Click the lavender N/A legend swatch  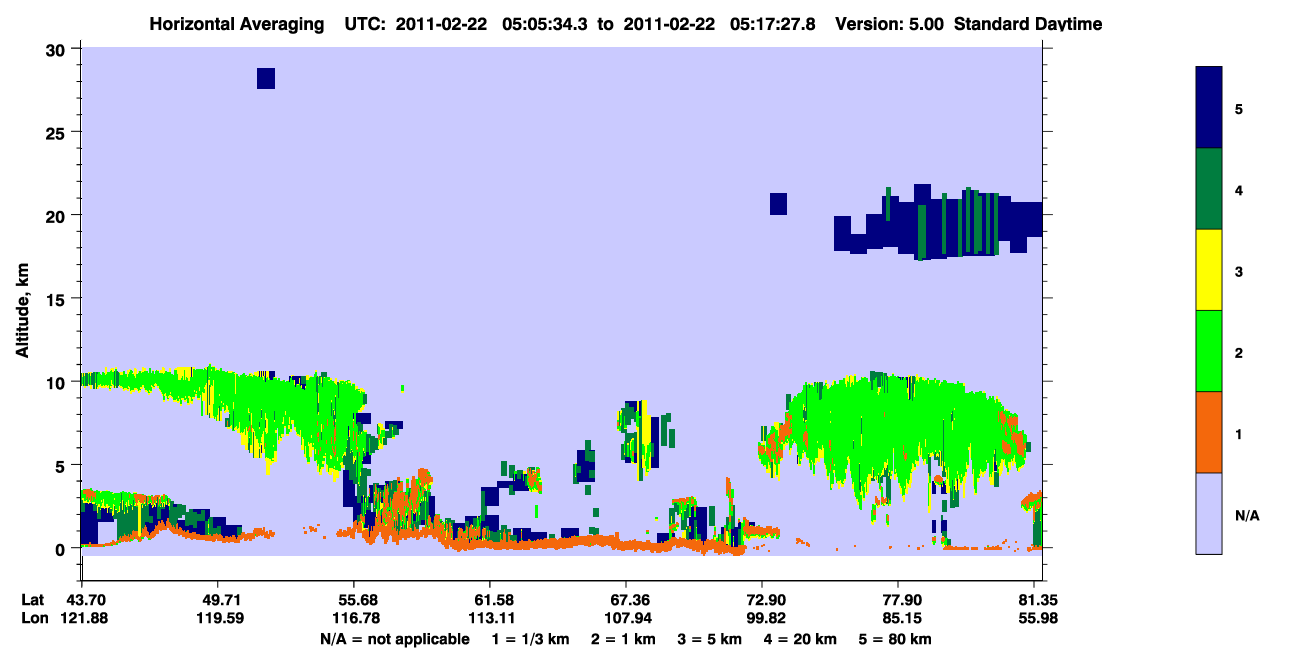pos(1209,513)
